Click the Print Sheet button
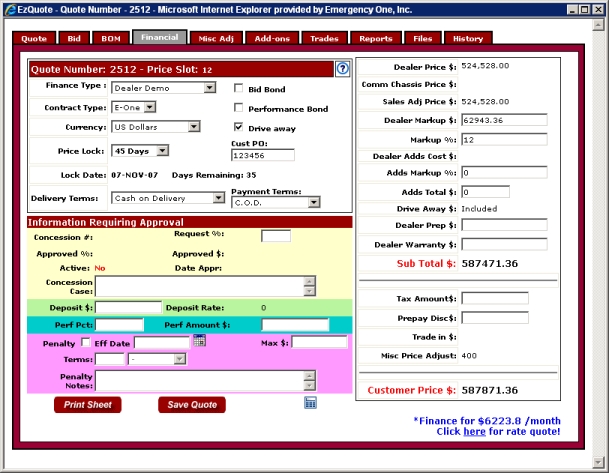 (88, 405)
